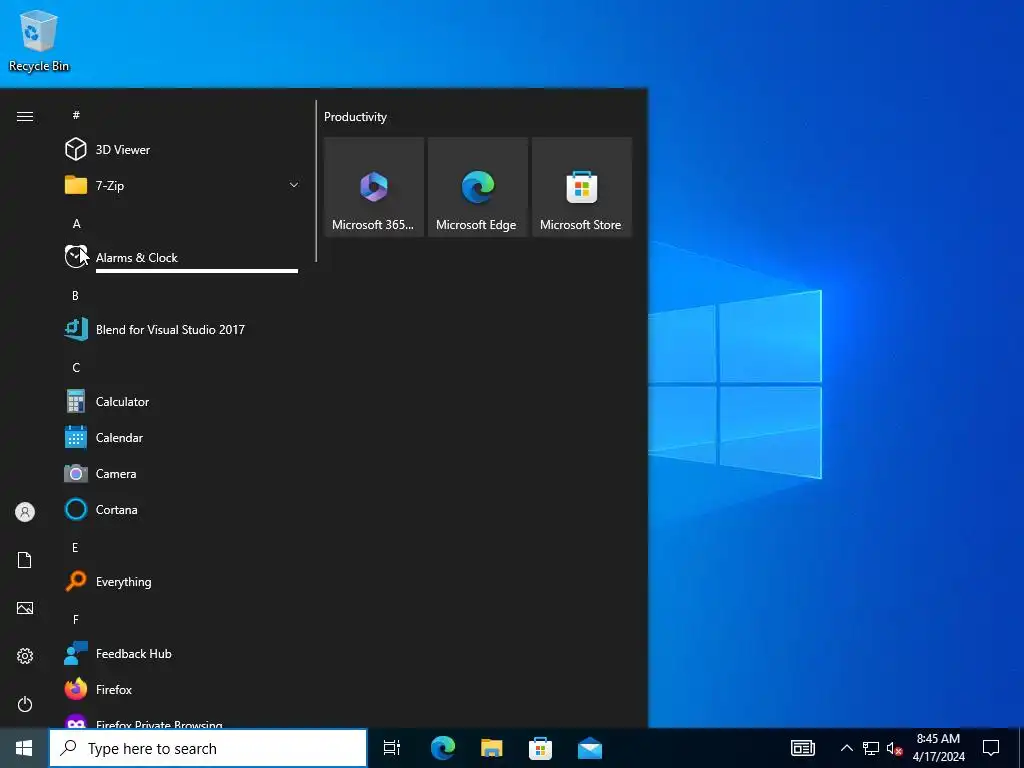Click the taskbar search box

(x=208, y=748)
